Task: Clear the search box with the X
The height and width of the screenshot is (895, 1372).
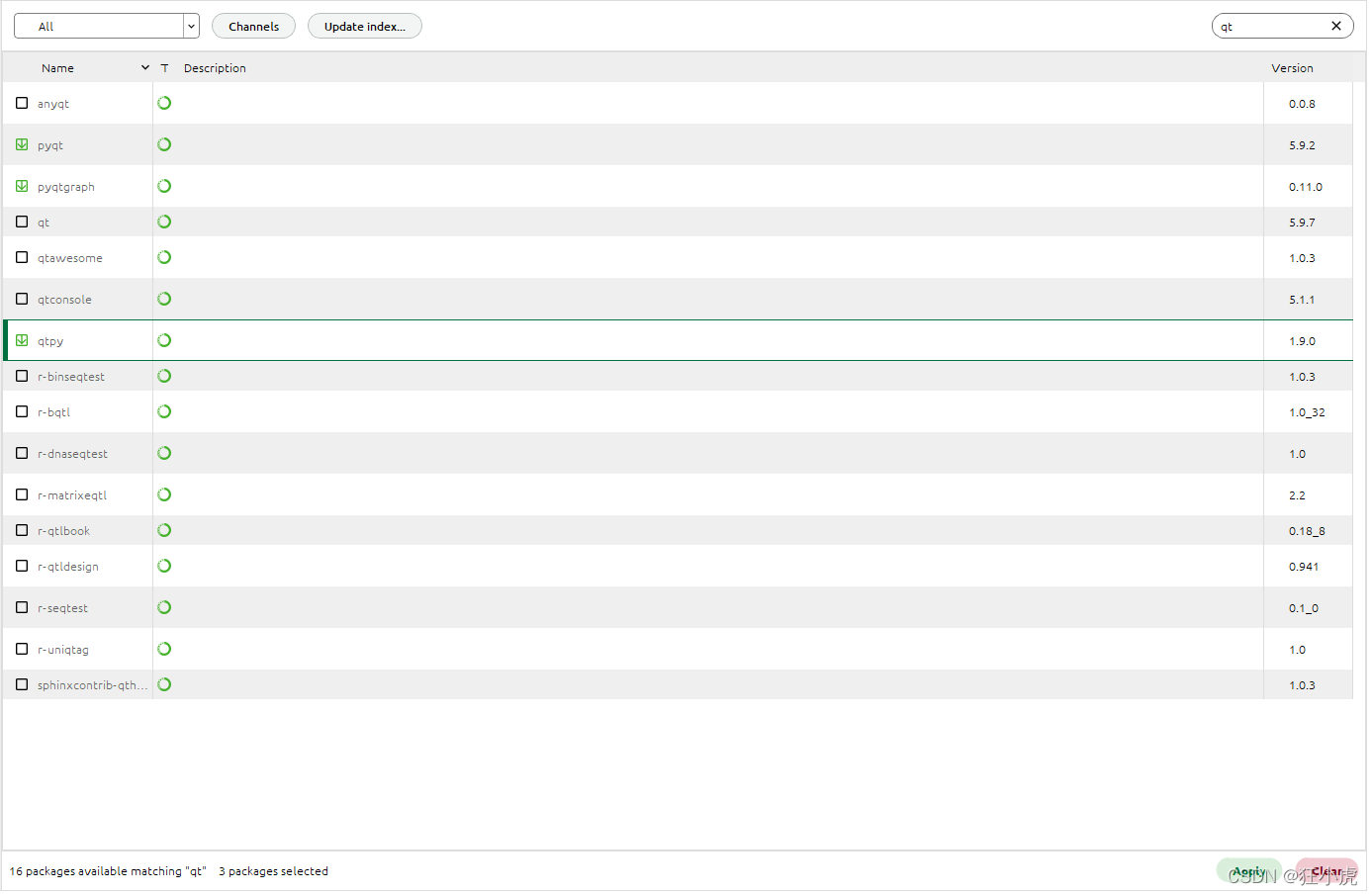Action: click(1336, 26)
